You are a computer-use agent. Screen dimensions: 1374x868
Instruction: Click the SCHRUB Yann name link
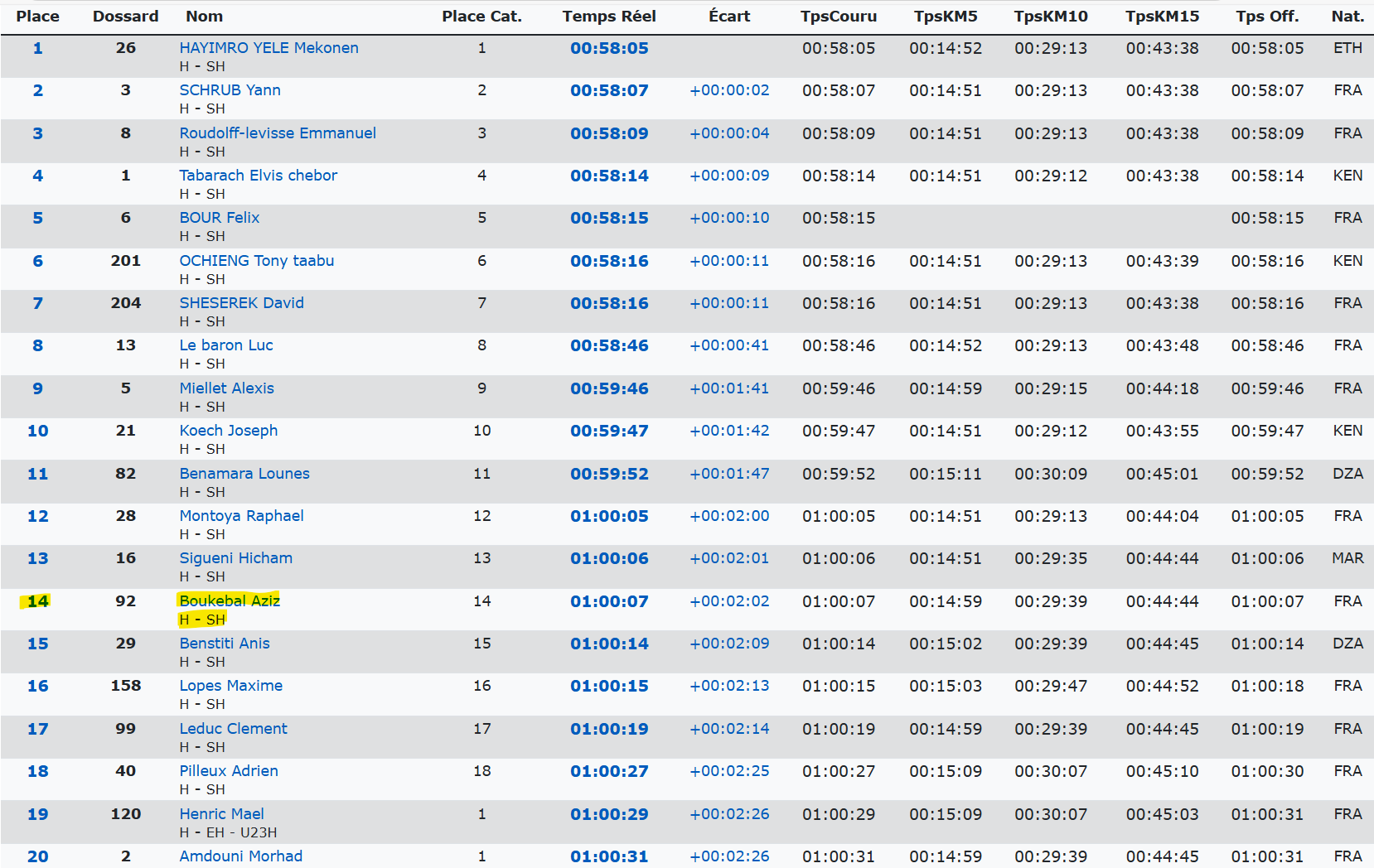coord(230,90)
